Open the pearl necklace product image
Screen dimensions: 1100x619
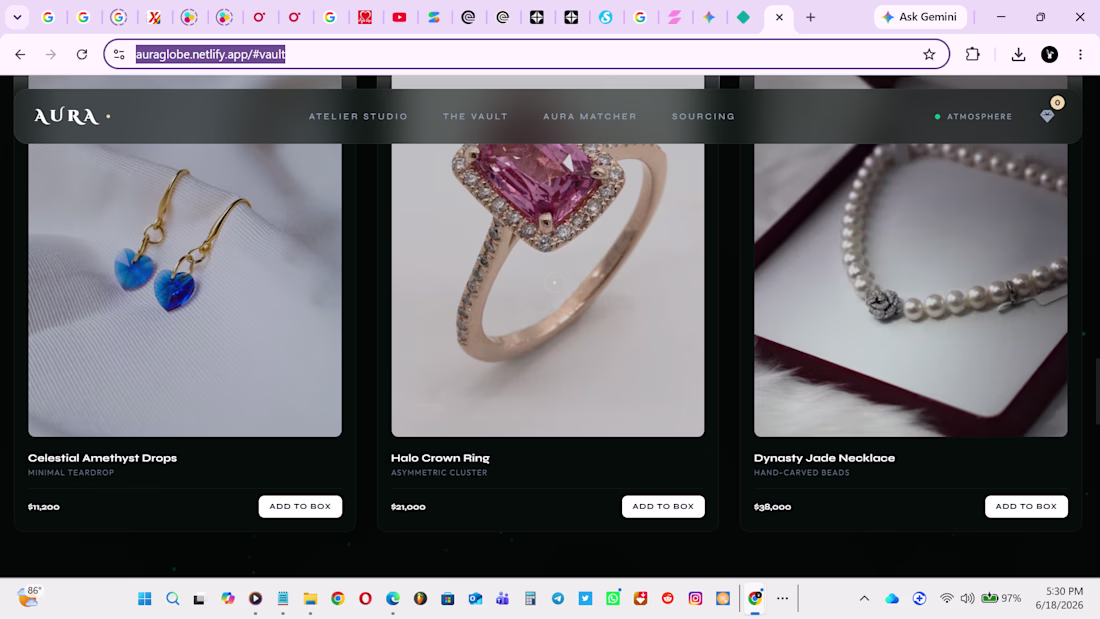[x=911, y=290]
